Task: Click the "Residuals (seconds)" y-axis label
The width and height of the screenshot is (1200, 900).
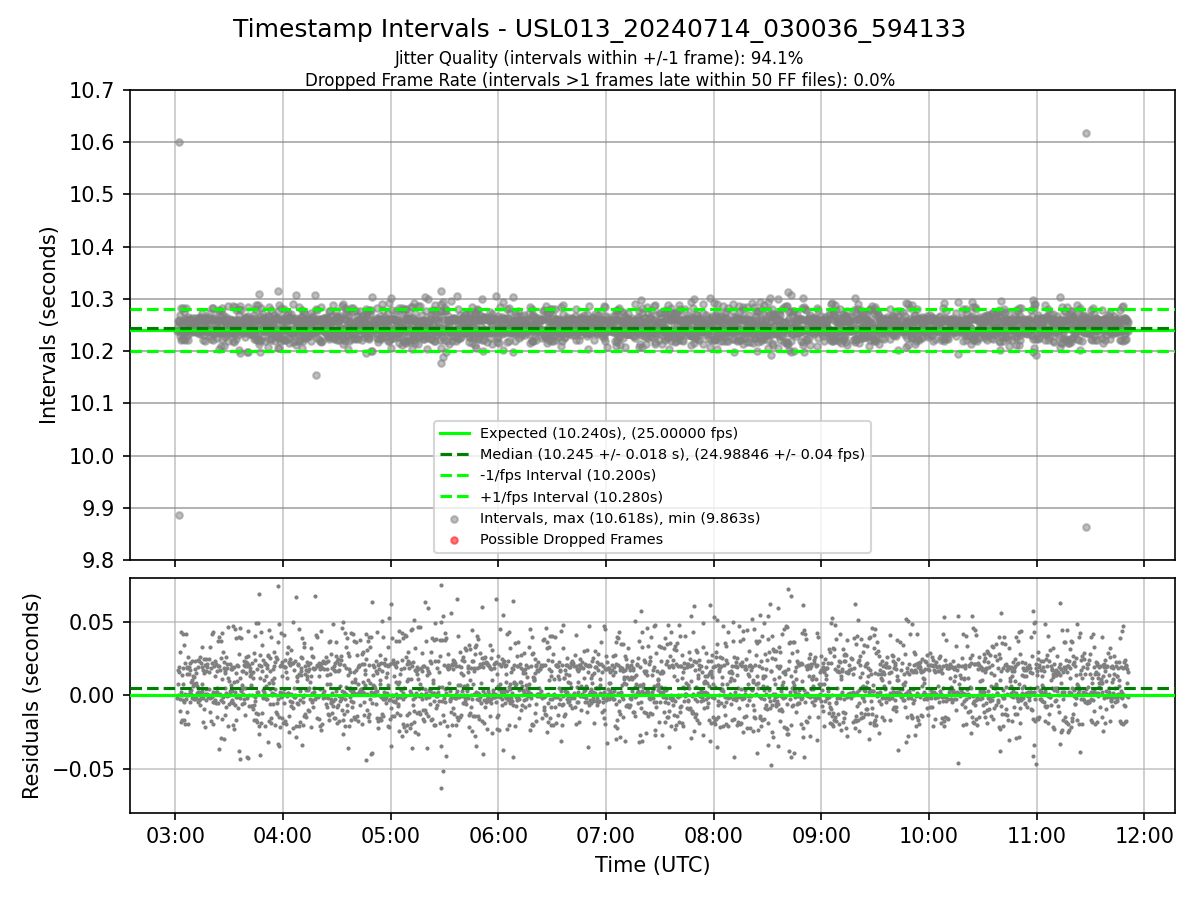Action: click(x=31, y=696)
